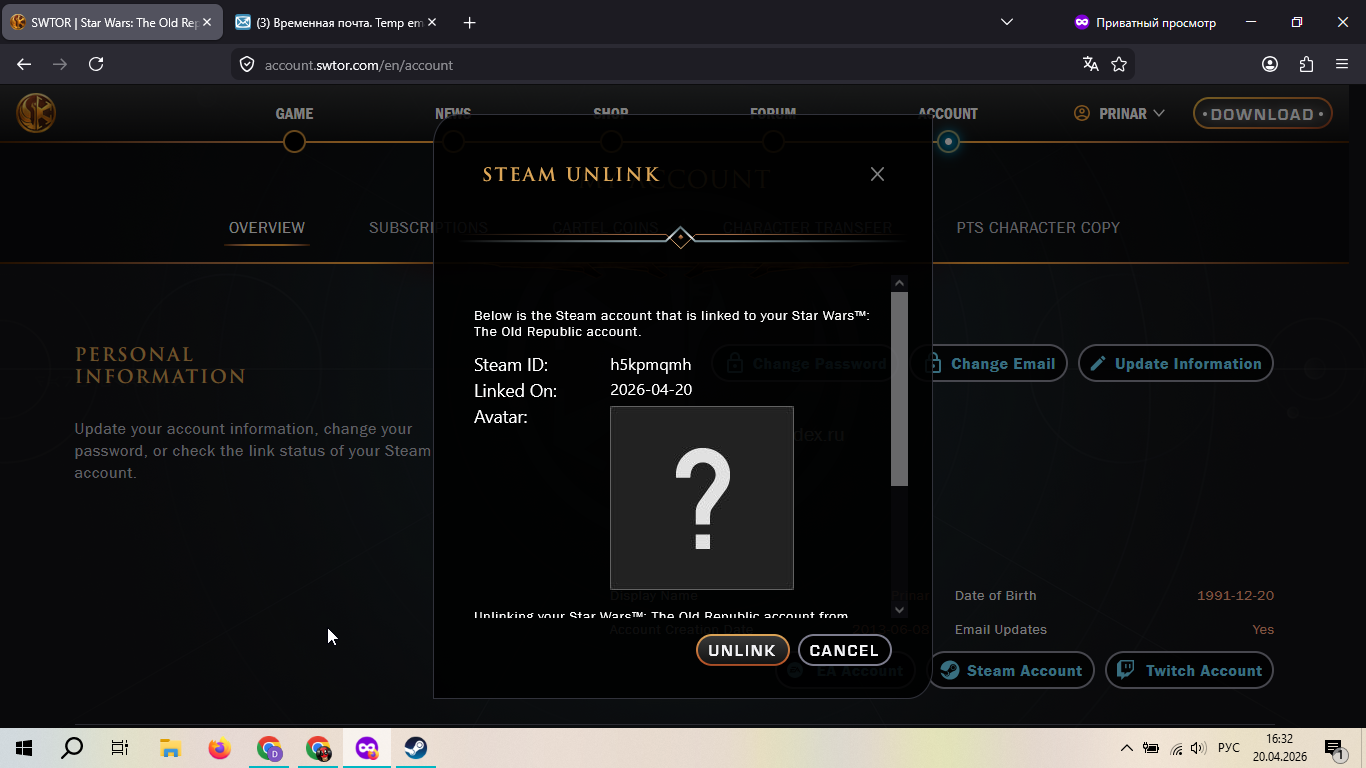Click the SWTOR logo icon

(36, 113)
